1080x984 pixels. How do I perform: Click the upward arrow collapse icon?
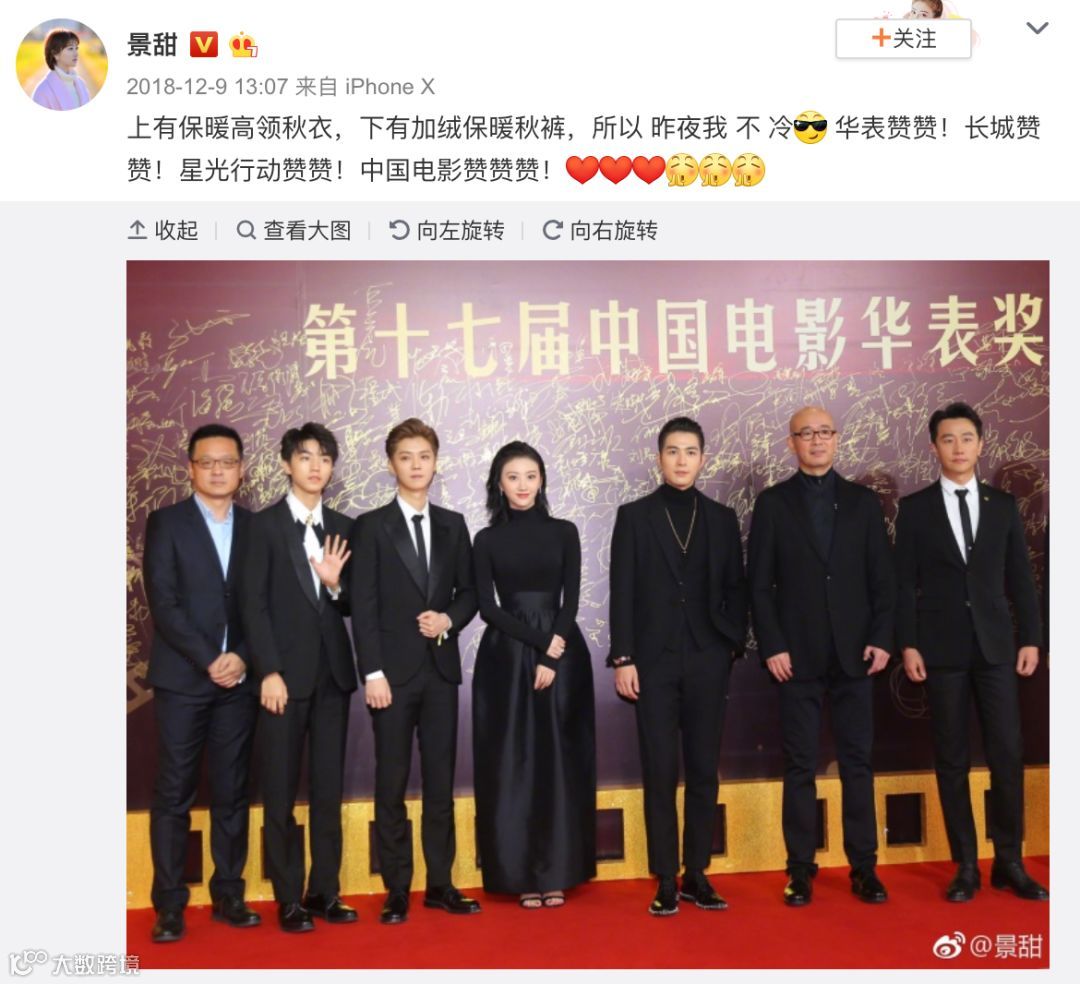(x=137, y=230)
